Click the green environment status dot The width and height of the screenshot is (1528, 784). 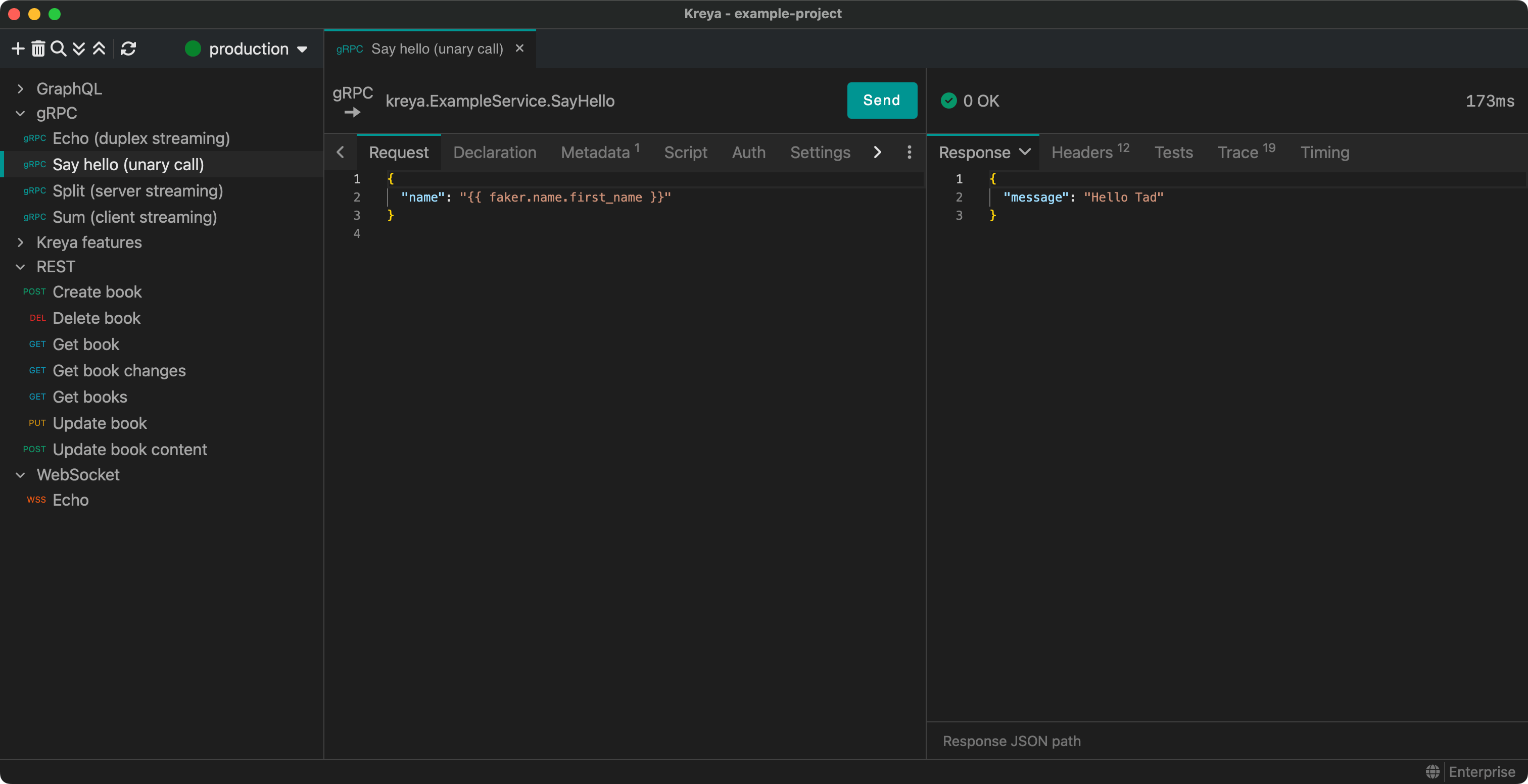point(193,48)
